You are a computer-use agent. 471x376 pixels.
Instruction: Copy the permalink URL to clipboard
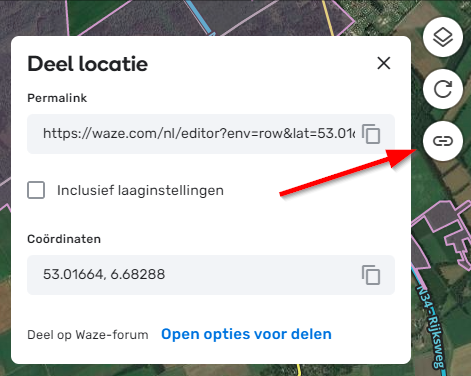tap(371, 134)
